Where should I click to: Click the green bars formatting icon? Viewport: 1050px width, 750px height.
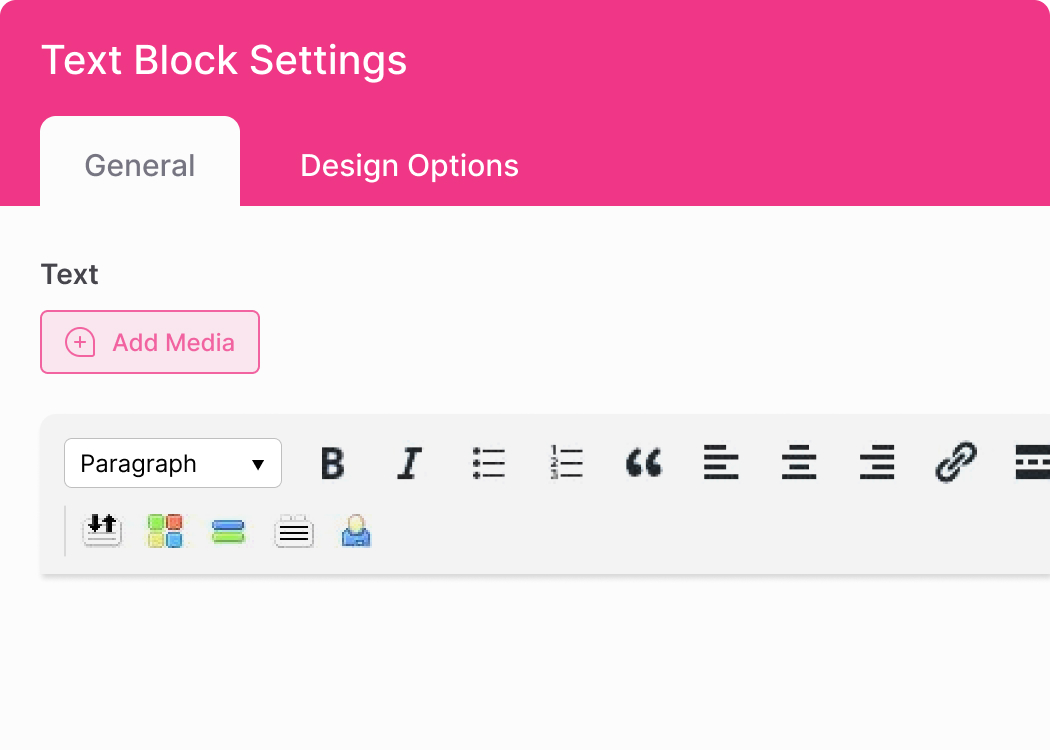(x=229, y=531)
